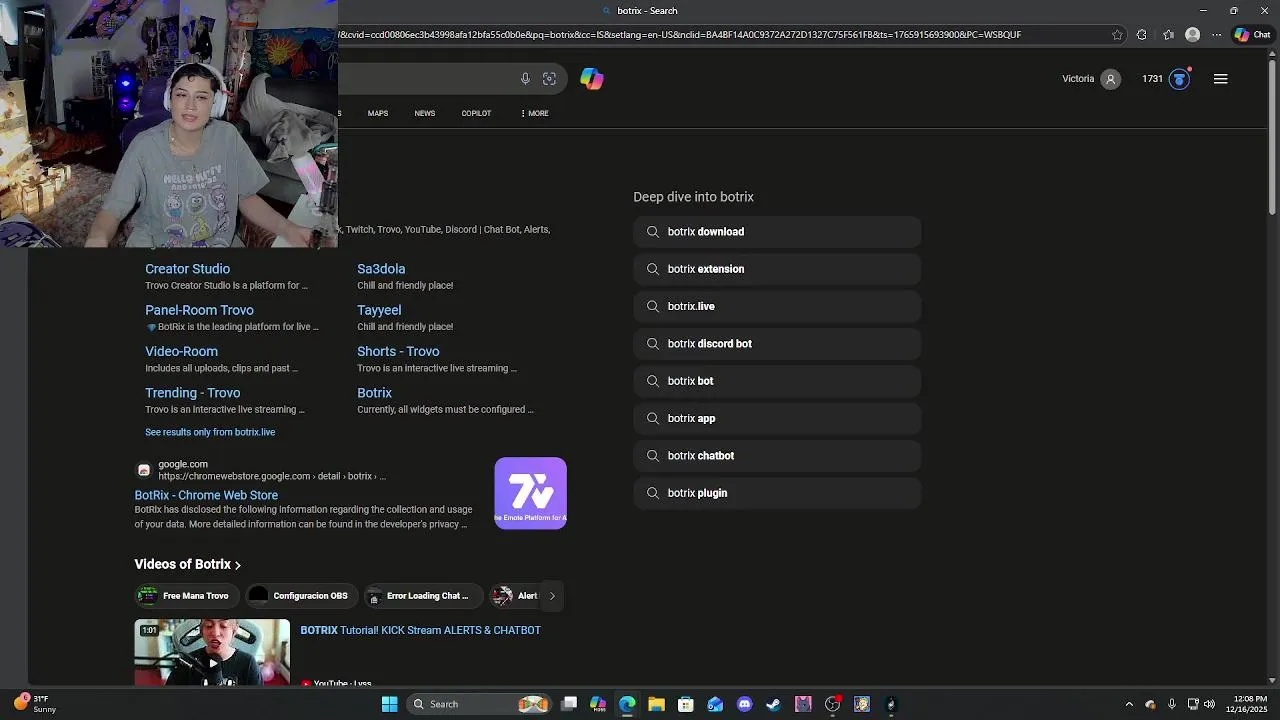This screenshot has width=1280, height=720.
Task: Play BOTRIX Tutorial video thumbnail
Action: 212,652
